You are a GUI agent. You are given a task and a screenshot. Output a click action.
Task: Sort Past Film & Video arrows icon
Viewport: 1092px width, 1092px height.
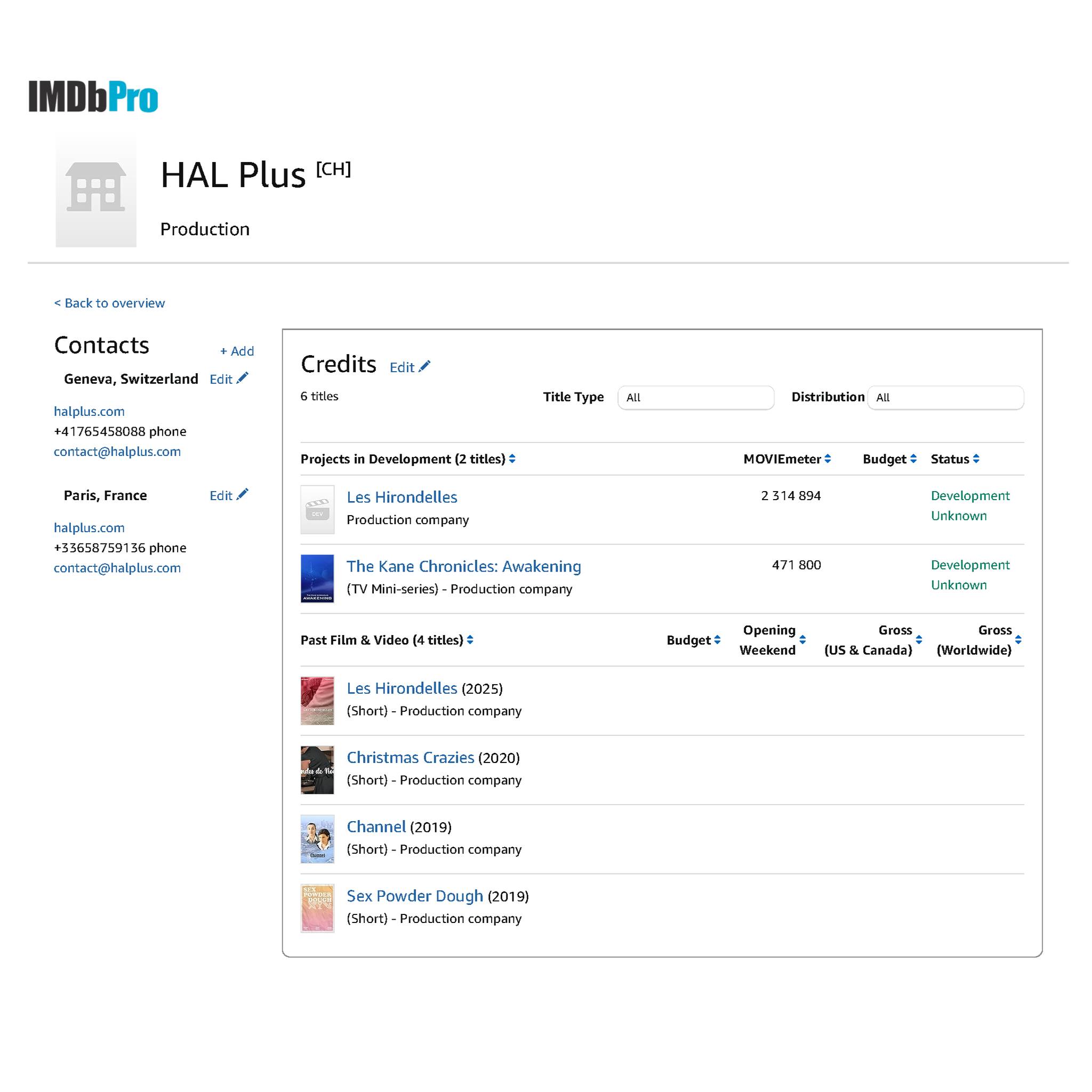(x=470, y=640)
